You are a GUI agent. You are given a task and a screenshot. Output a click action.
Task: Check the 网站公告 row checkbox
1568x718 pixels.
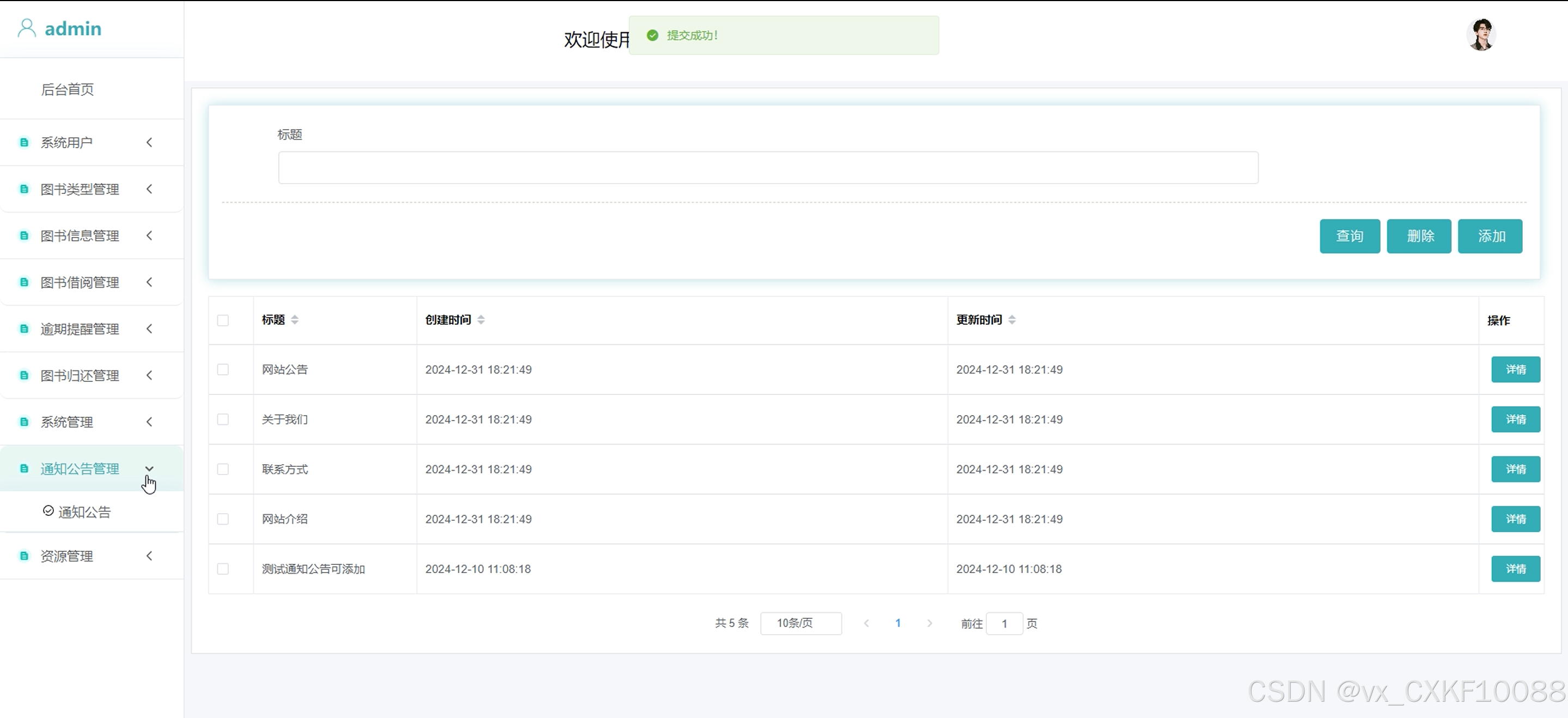point(223,370)
